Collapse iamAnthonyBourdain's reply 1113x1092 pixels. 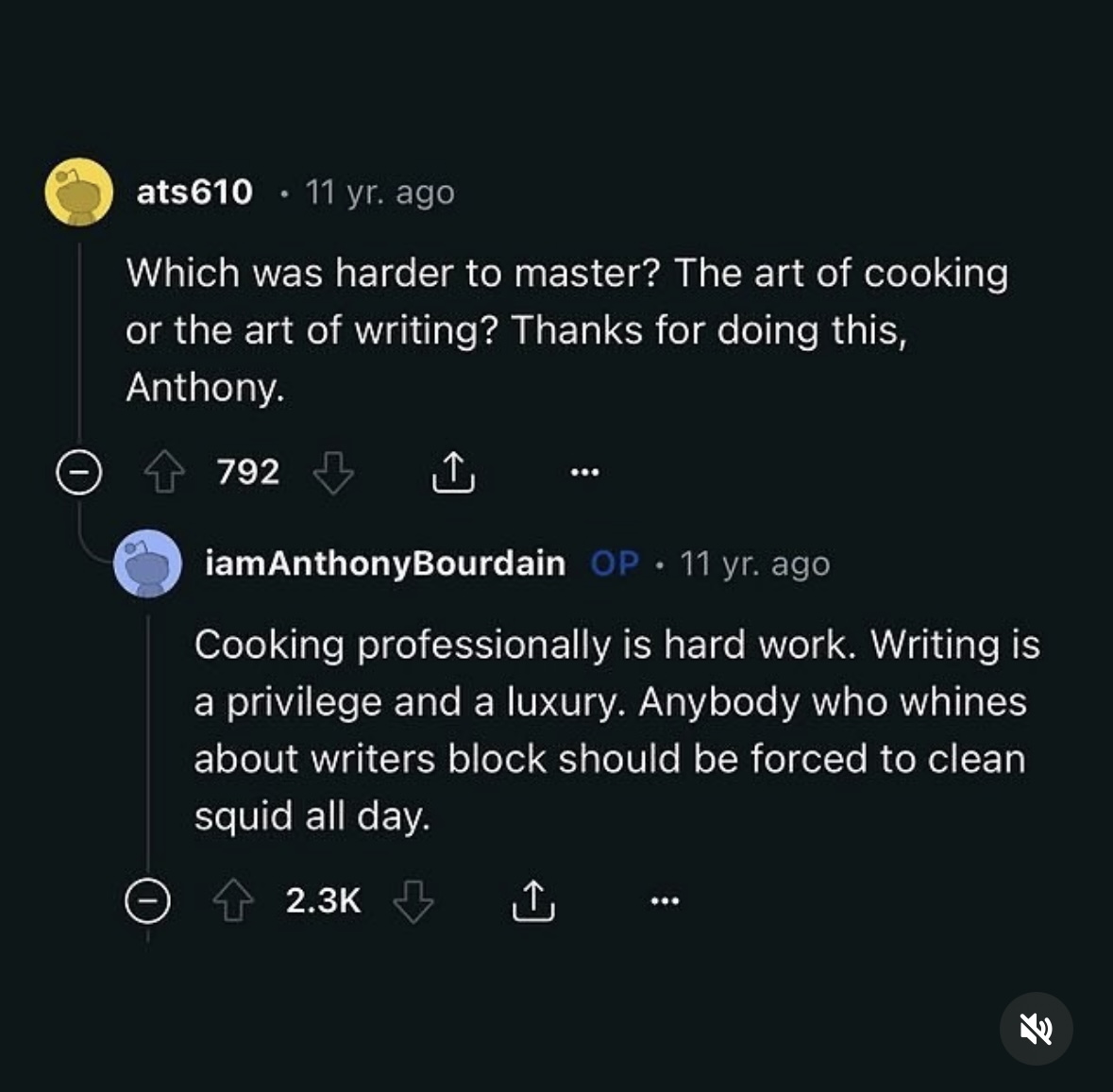[x=148, y=899]
